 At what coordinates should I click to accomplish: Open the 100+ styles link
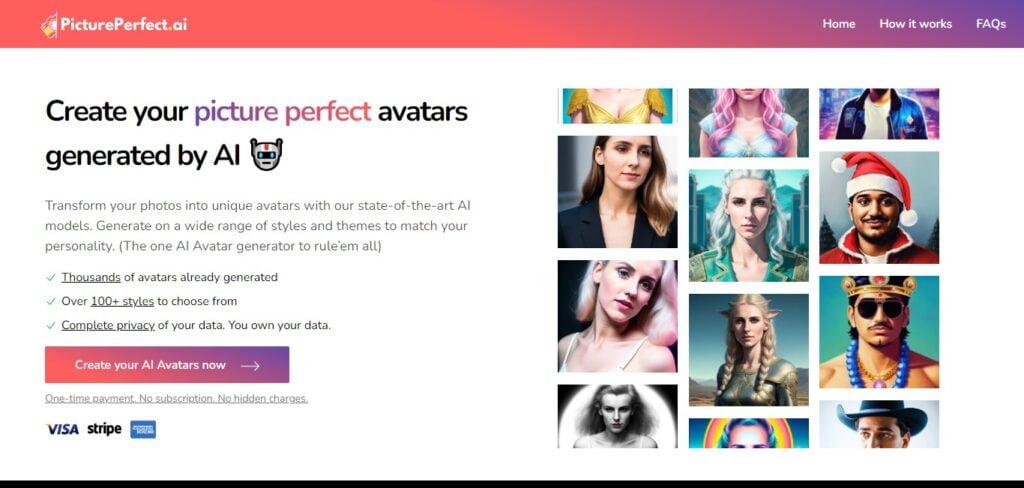[x=122, y=301]
